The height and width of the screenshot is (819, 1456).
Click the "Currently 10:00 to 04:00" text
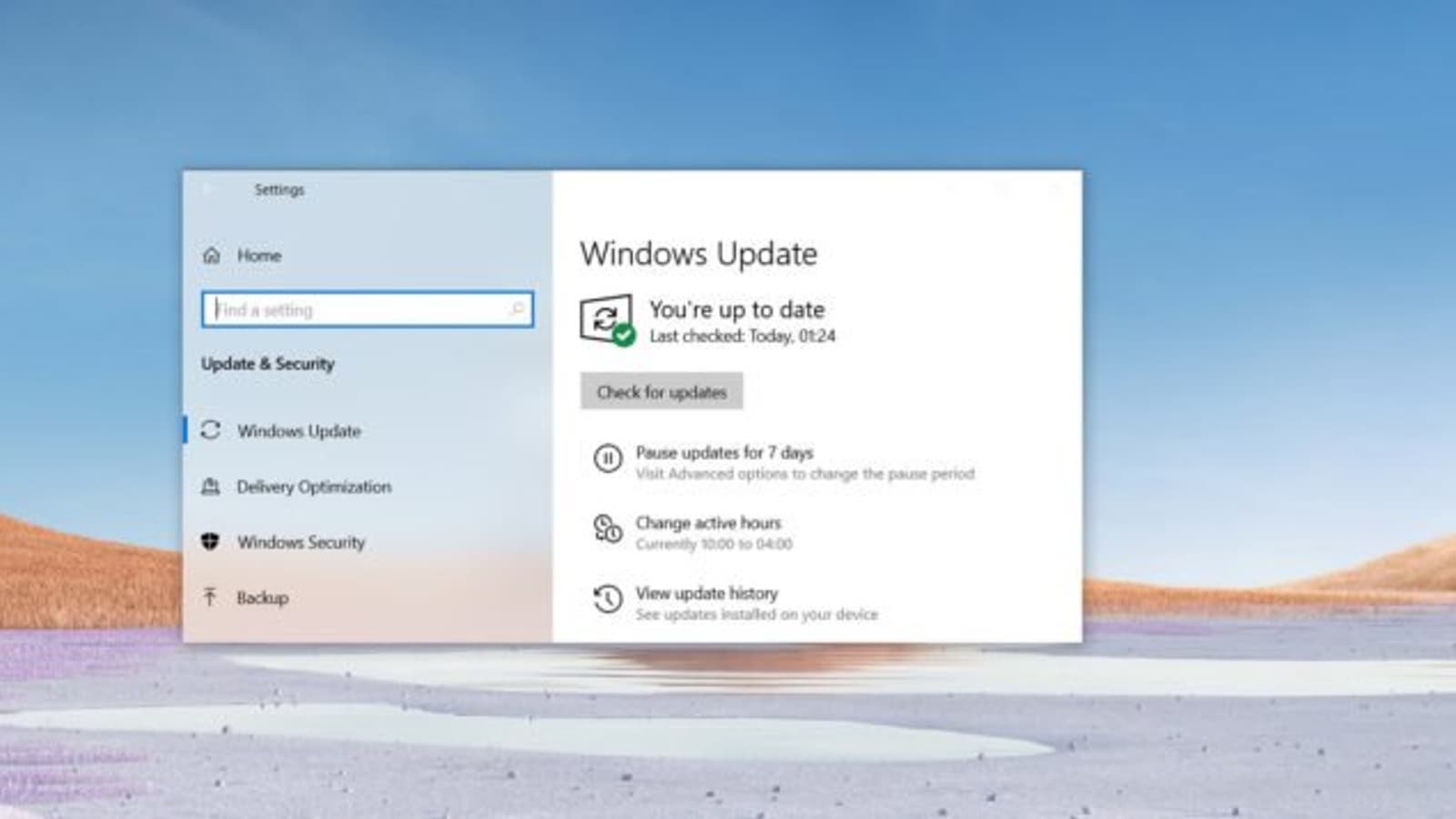(714, 544)
